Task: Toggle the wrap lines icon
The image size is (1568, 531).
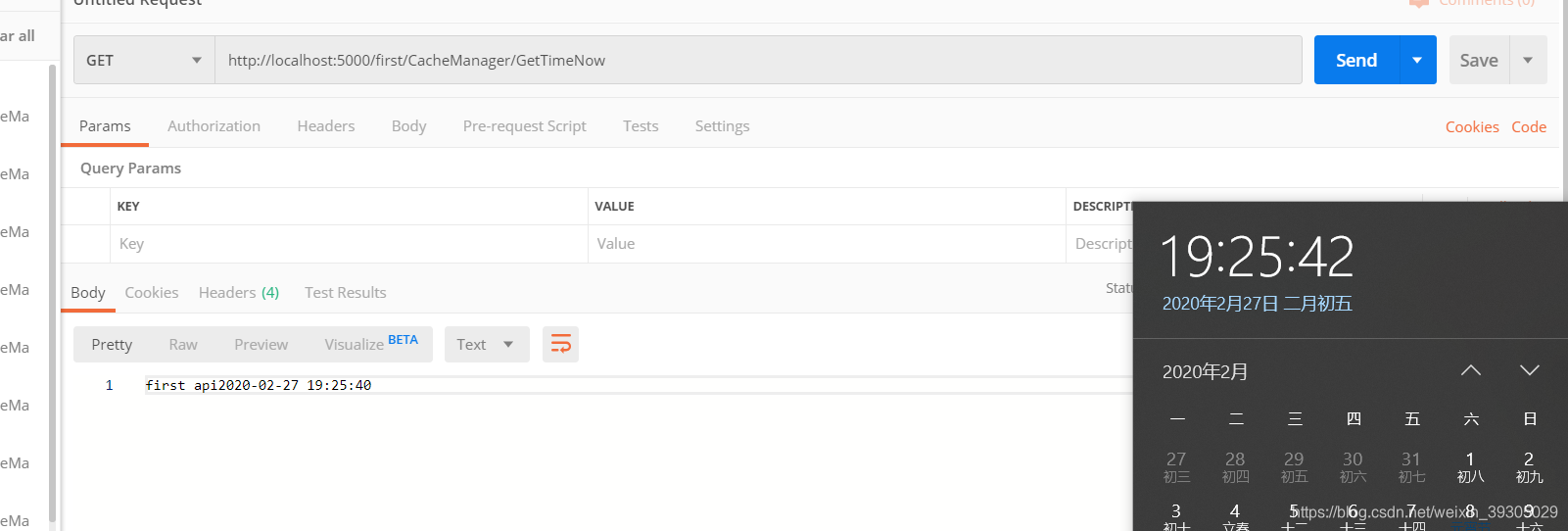Action: (561, 344)
